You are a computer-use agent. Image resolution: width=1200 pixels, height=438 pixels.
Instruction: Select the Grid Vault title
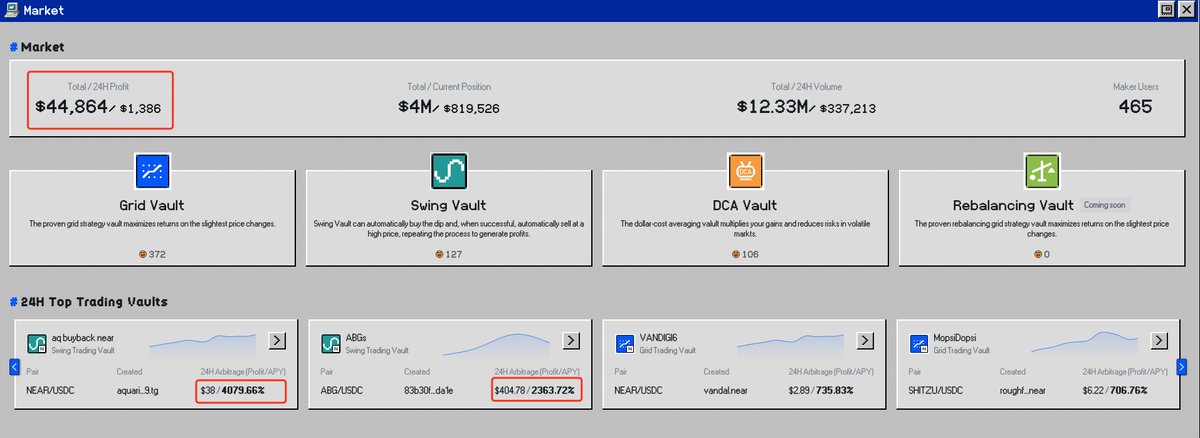coord(153,205)
